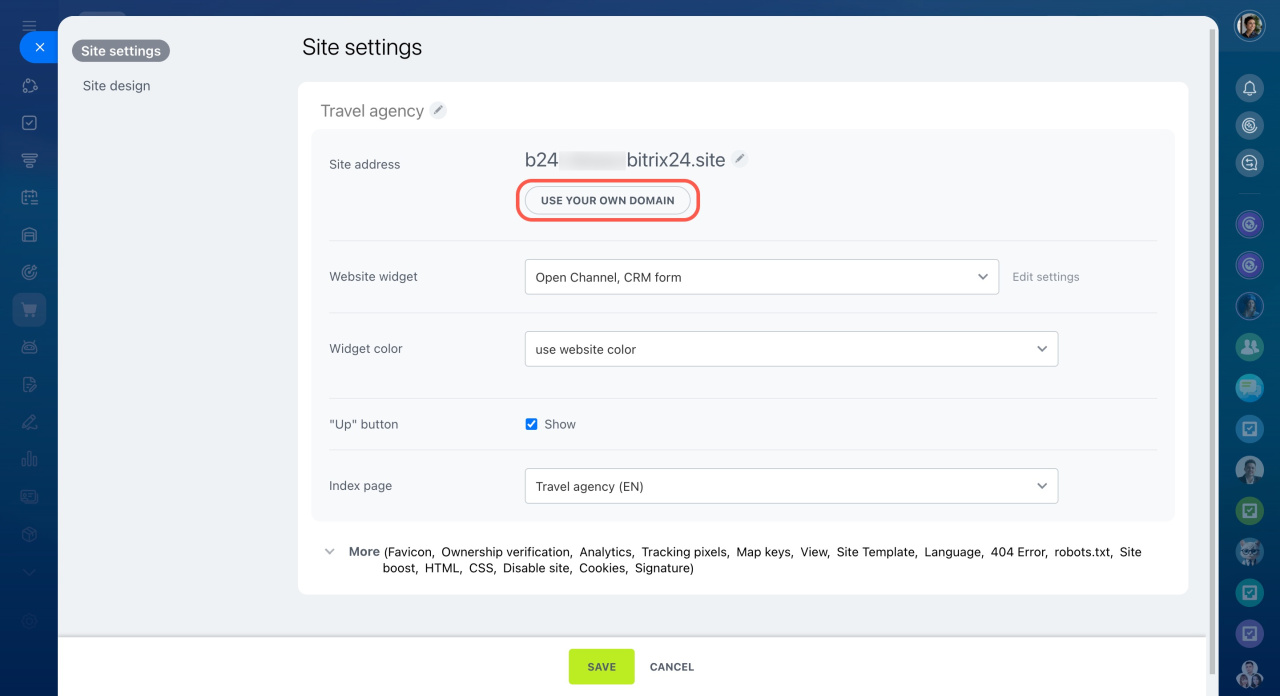
Task: Open the Sites and Stores cart icon
Action: pos(29,310)
